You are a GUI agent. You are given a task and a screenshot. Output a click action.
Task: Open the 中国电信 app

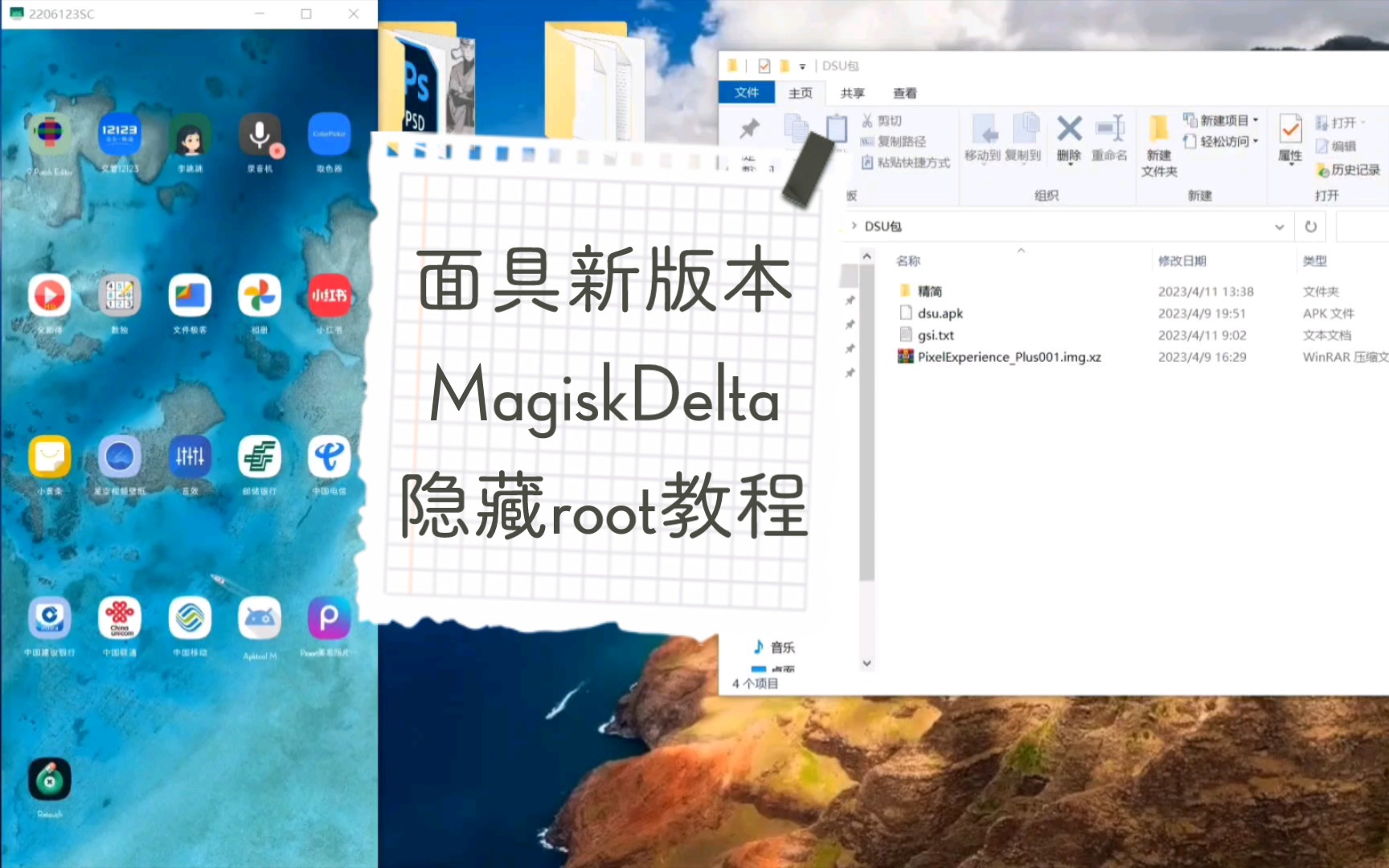(x=330, y=457)
